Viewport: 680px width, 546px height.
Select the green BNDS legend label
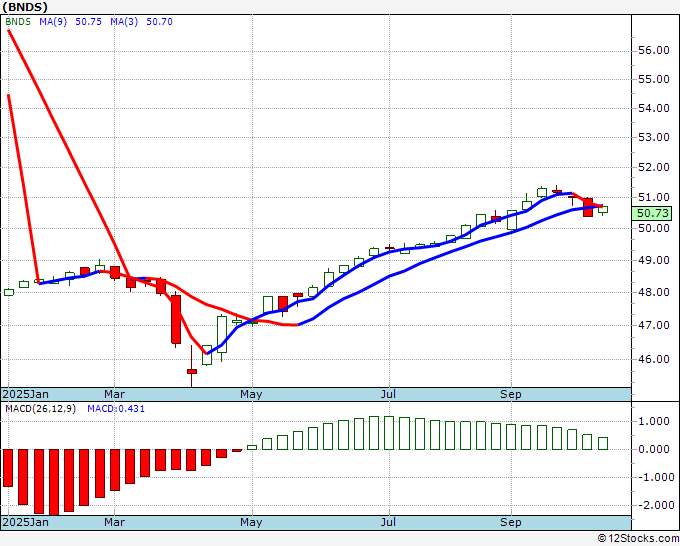pyautogui.click(x=18, y=22)
